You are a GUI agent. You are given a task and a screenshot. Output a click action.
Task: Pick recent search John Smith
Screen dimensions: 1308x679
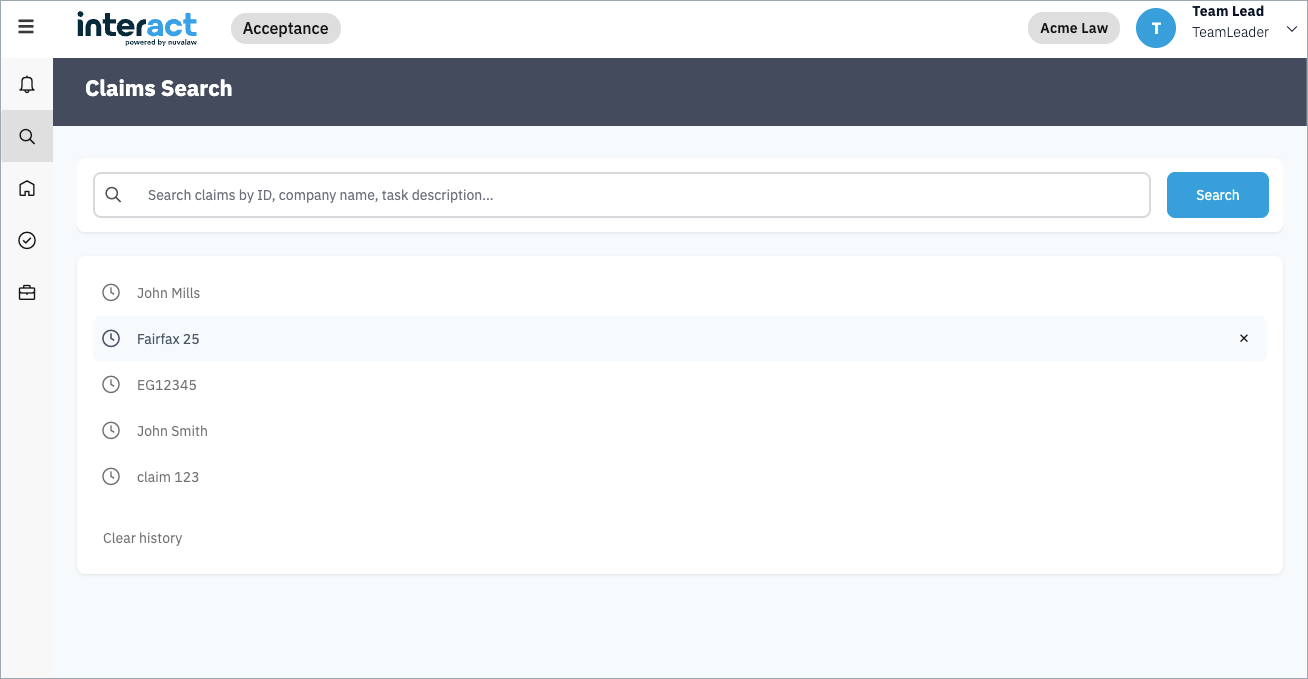click(x=172, y=431)
